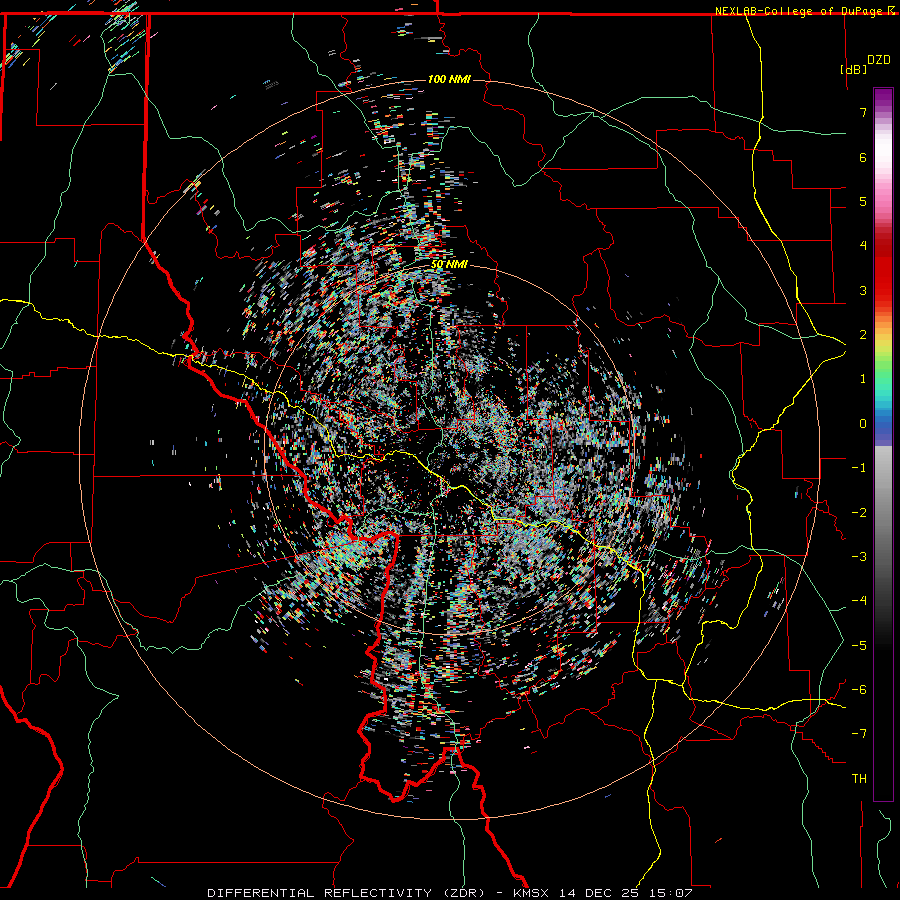
Task: Click the -2 value on the scale
Action: [x=859, y=513]
